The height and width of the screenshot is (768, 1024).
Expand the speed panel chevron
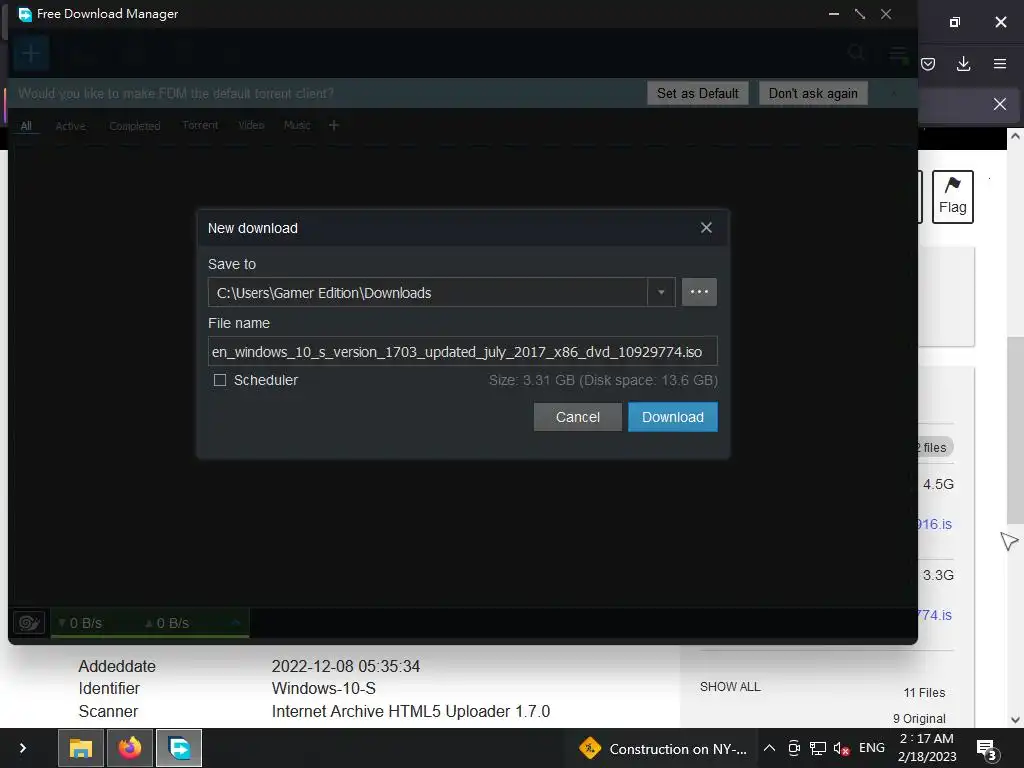tap(236, 622)
